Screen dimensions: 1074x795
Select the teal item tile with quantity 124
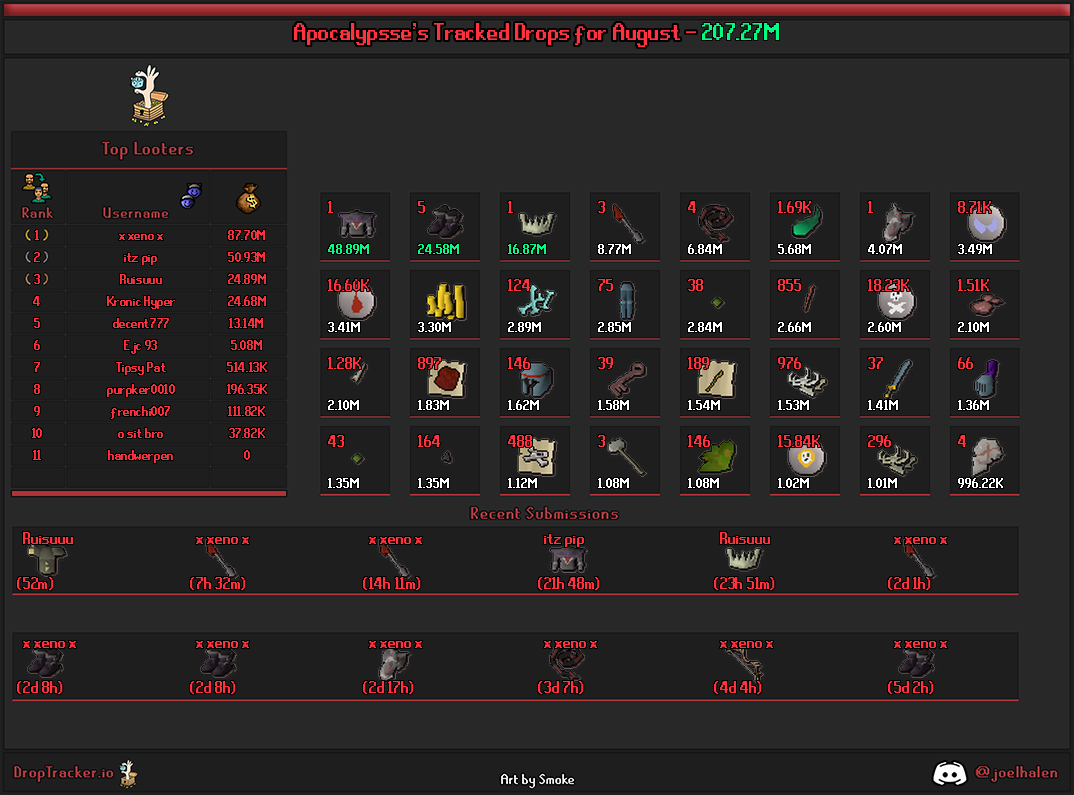point(534,305)
